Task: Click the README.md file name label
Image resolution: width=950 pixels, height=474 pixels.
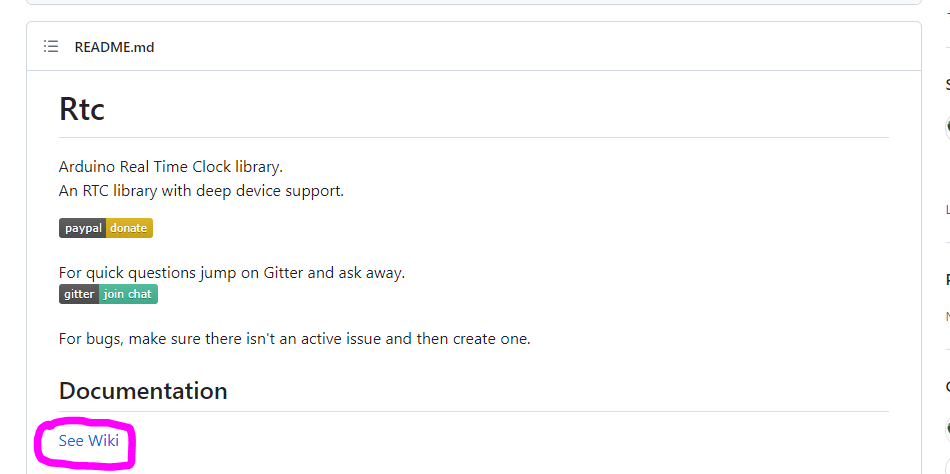Action: tap(115, 47)
